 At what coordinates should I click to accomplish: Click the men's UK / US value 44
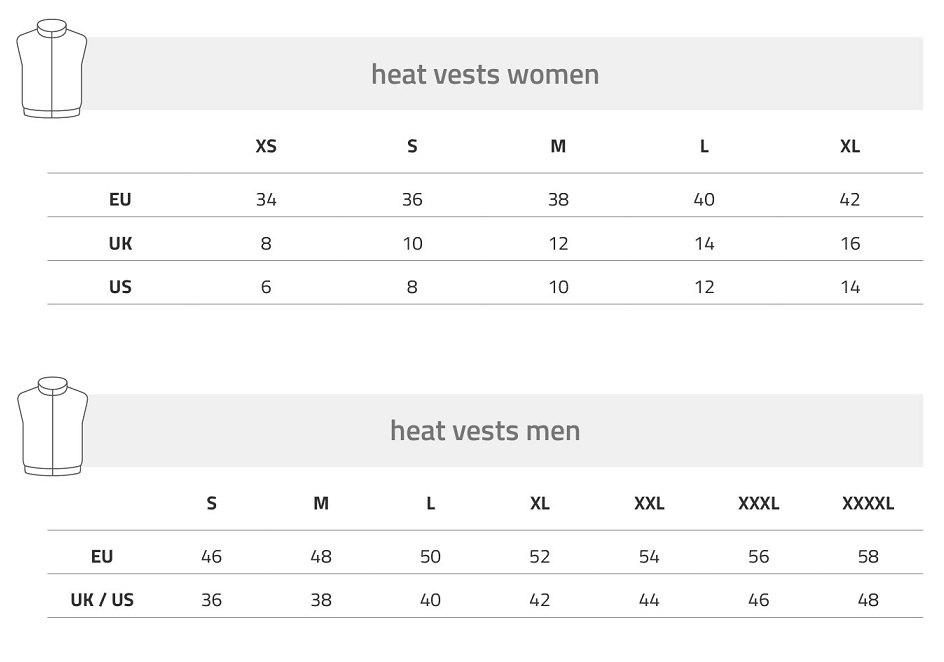coord(649,600)
